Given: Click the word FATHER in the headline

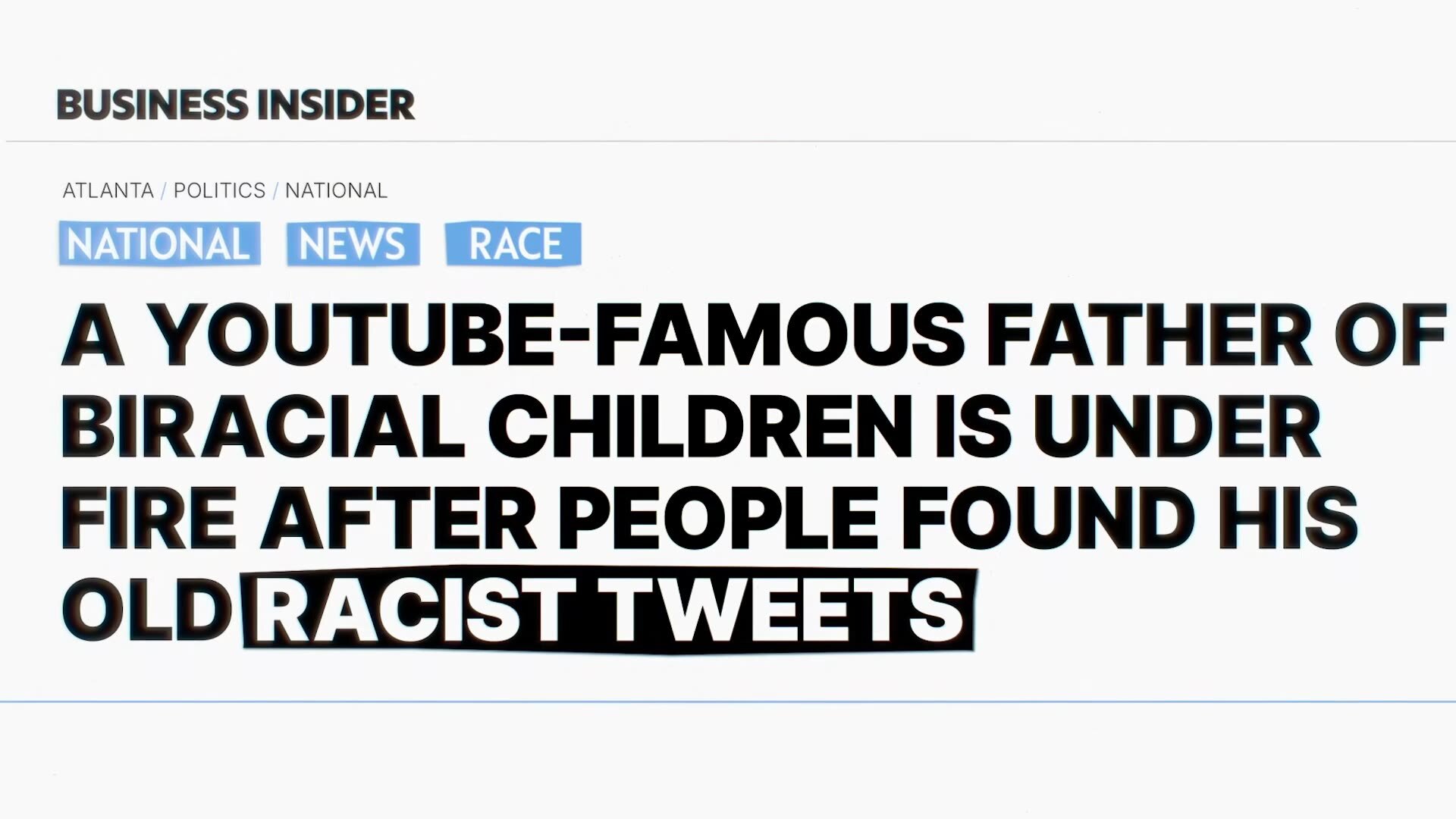Looking at the screenshot, I should 1148,334.
